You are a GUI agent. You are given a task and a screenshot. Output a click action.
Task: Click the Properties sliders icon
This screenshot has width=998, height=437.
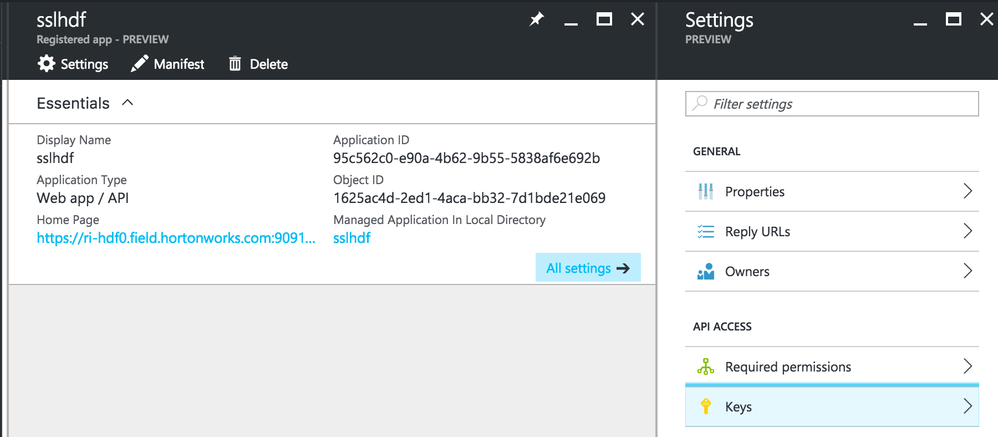click(705, 191)
